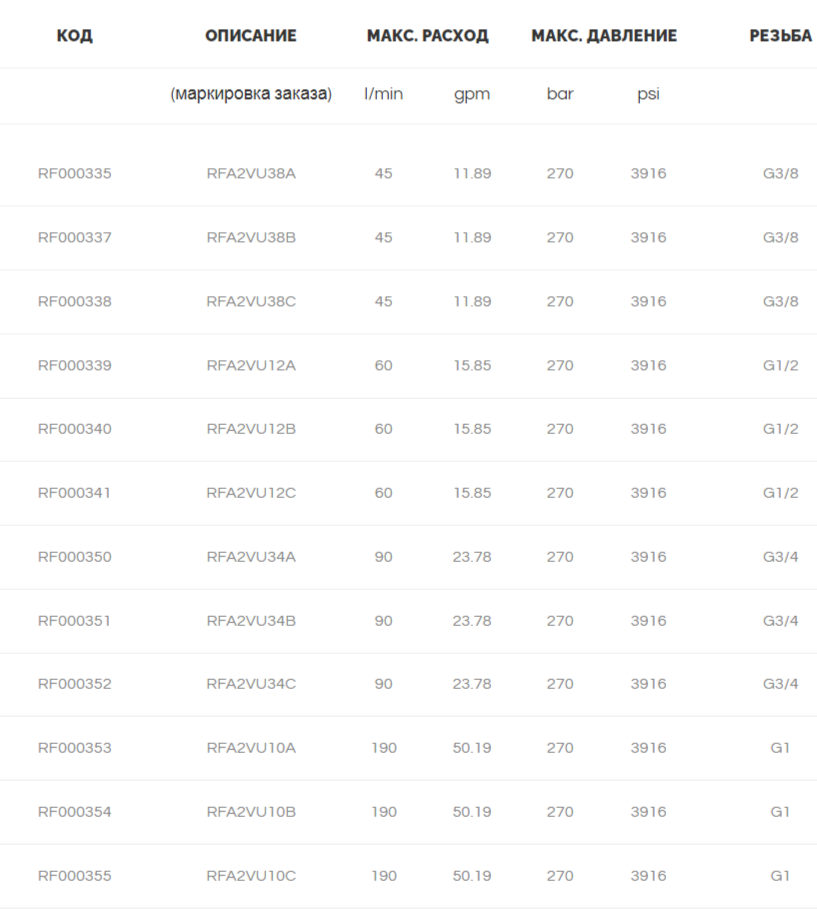Select product code RF000355
The image size is (817, 915).
[x=74, y=876]
